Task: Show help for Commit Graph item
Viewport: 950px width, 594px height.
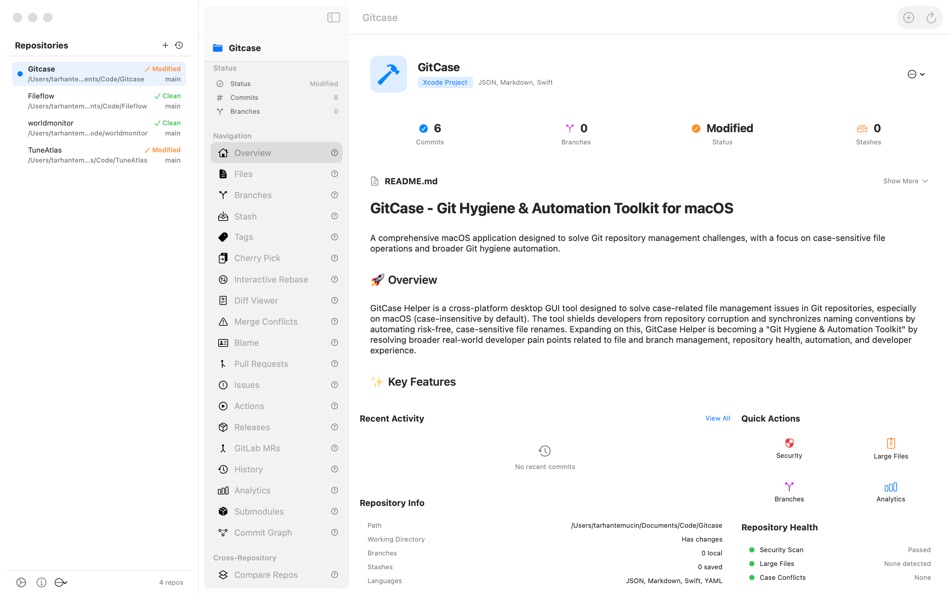Action: tap(334, 533)
